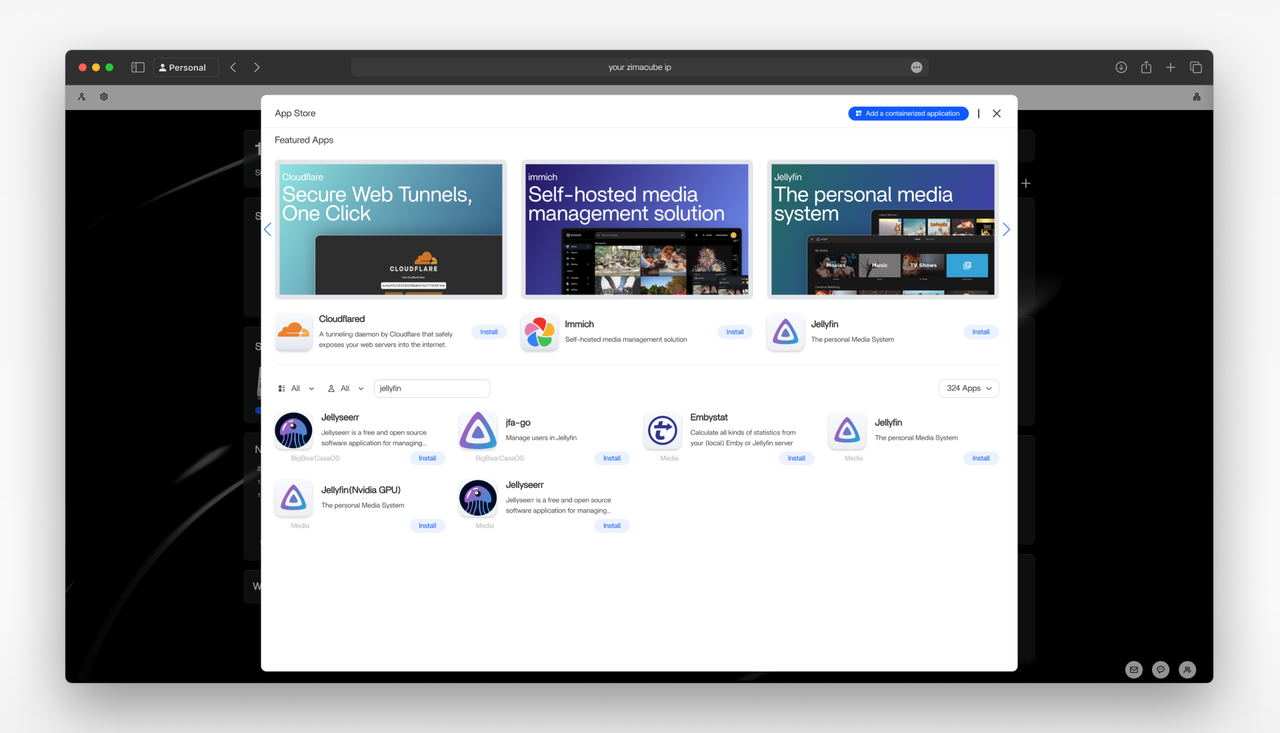The width and height of the screenshot is (1280, 733).
Task: Click the community people icon at the bottom right
Action: (1187, 670)
